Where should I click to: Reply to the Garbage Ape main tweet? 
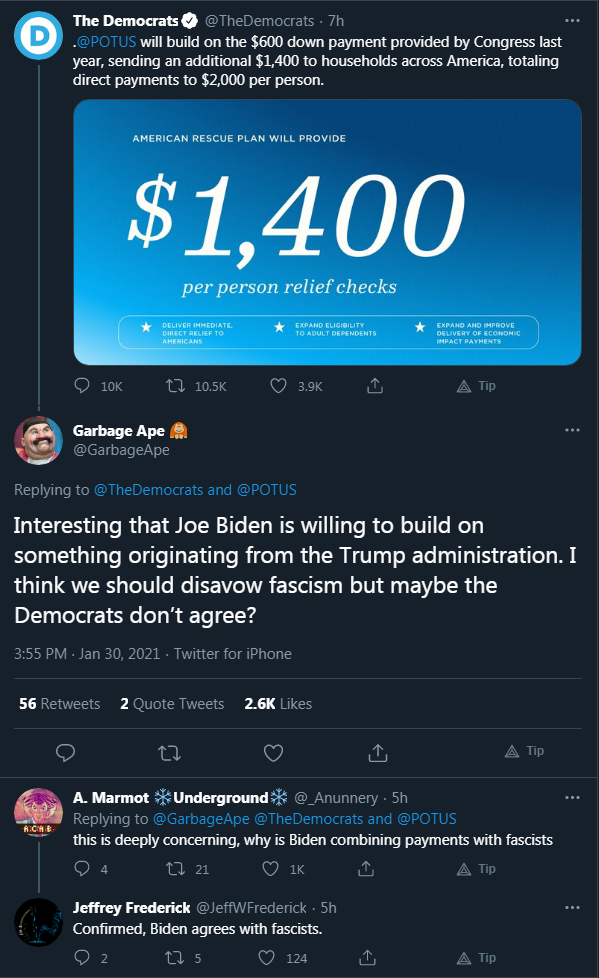pyautogui.click(x=66, y=753)
